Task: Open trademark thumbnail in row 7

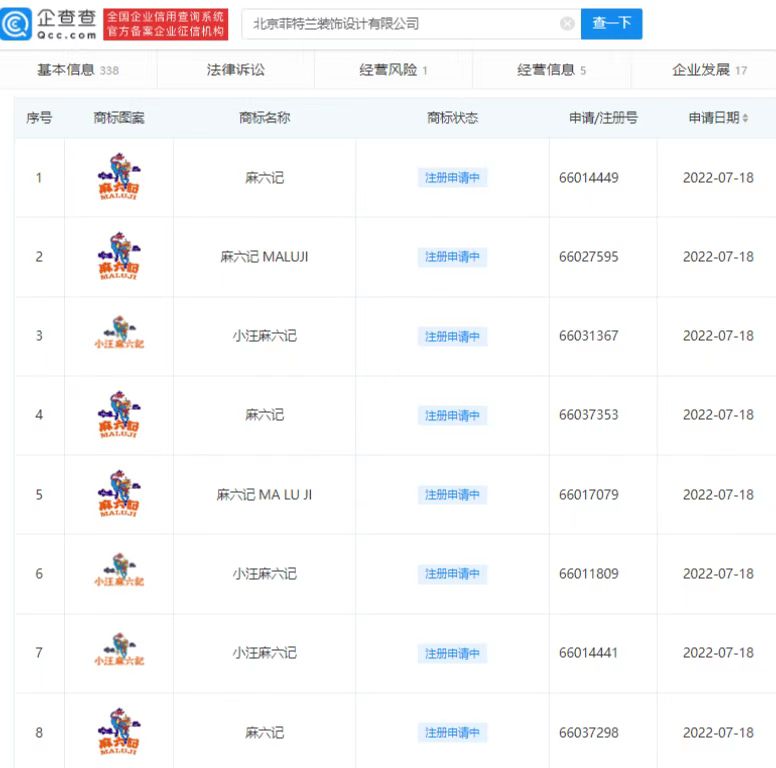Action: (119, 653)
